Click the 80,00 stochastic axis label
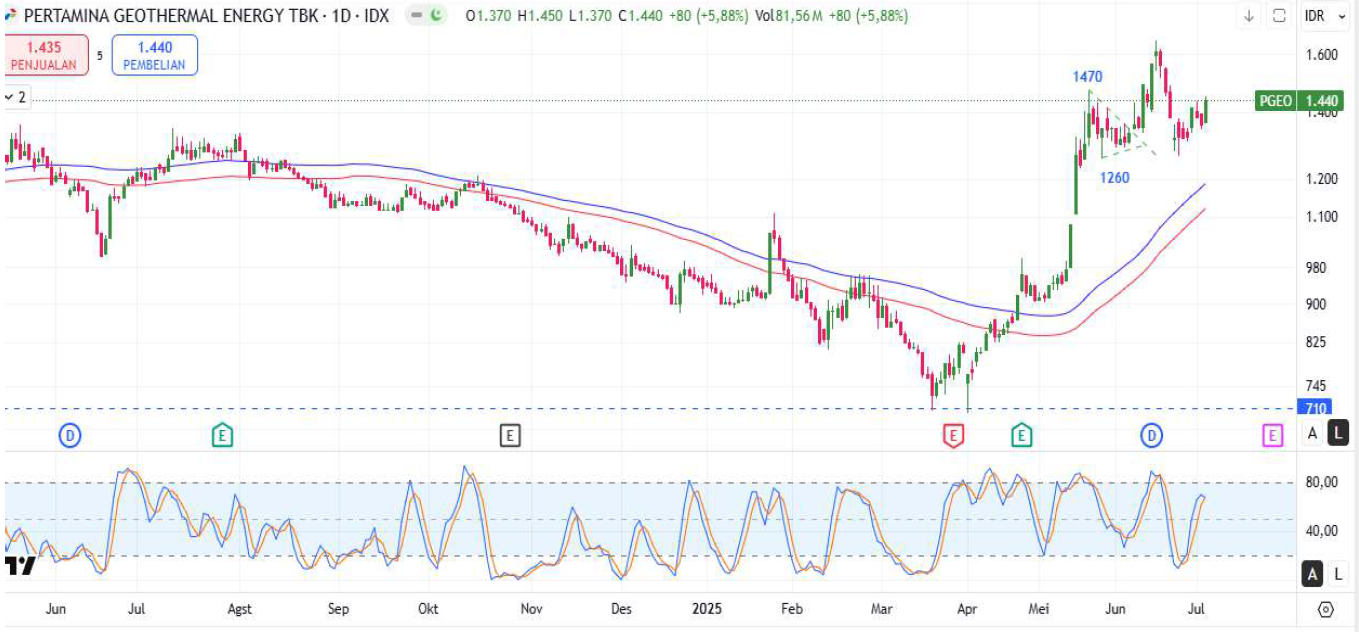1359x632 pixels. pos(1322,483)
